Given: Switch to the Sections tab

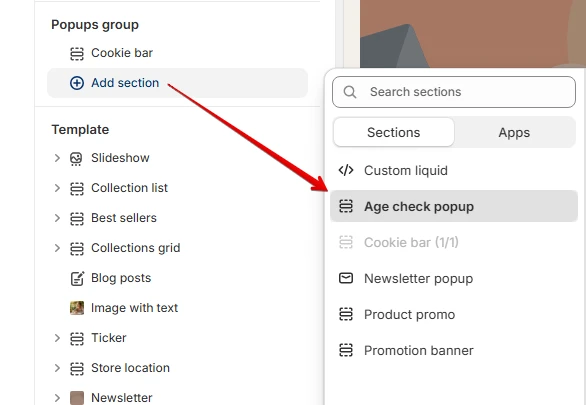Looking at the screenshot, I should [394, 132].
